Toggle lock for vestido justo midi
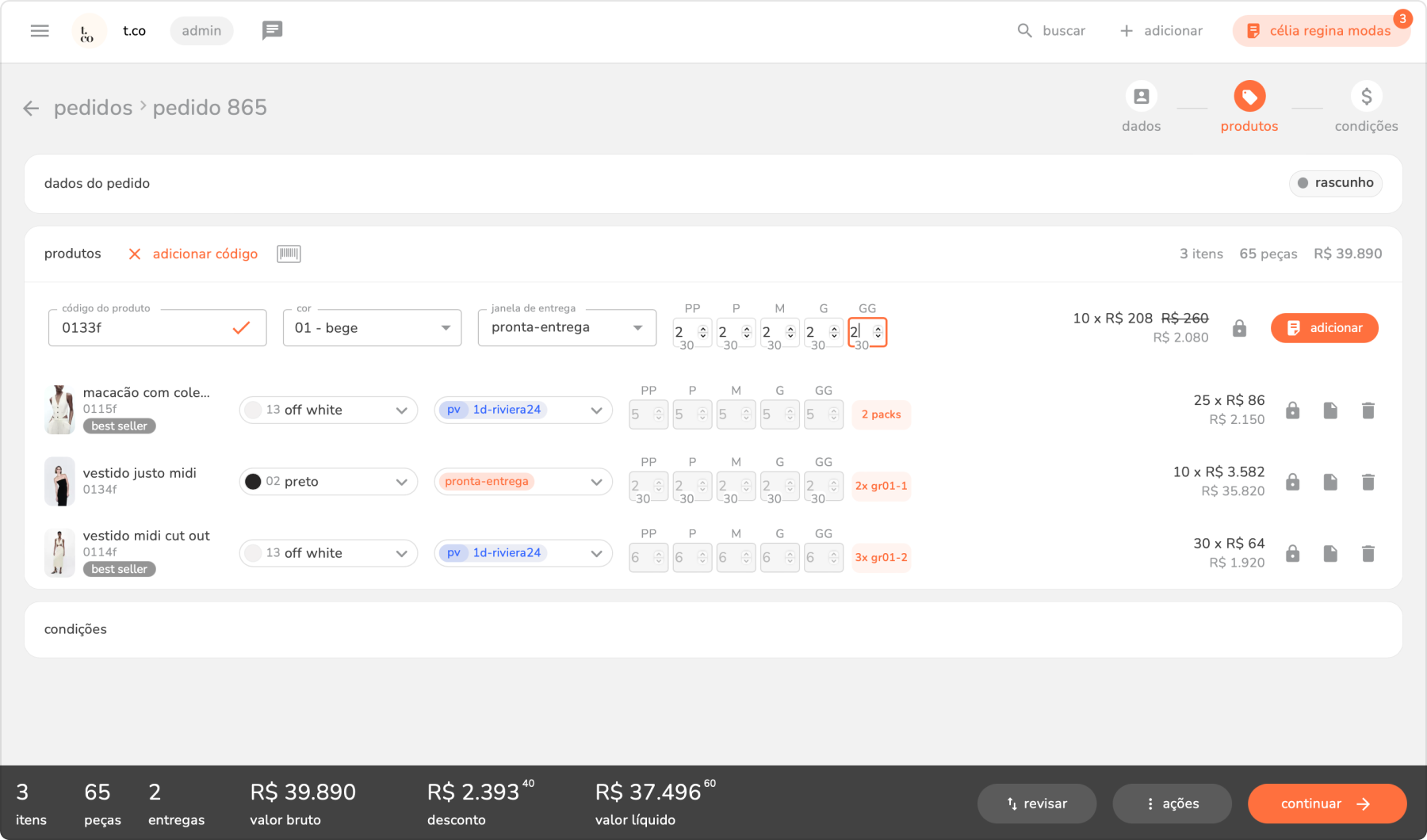1427x840 pixels. click(1292, 482)
